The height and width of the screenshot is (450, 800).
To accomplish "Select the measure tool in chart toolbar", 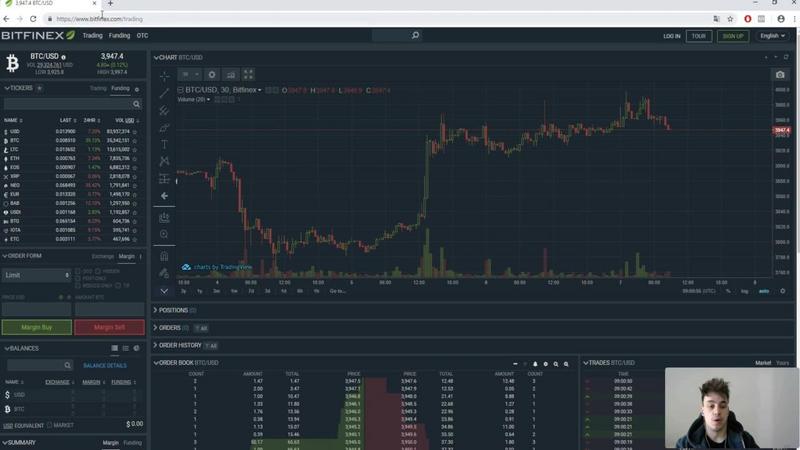I will (164, 218).
